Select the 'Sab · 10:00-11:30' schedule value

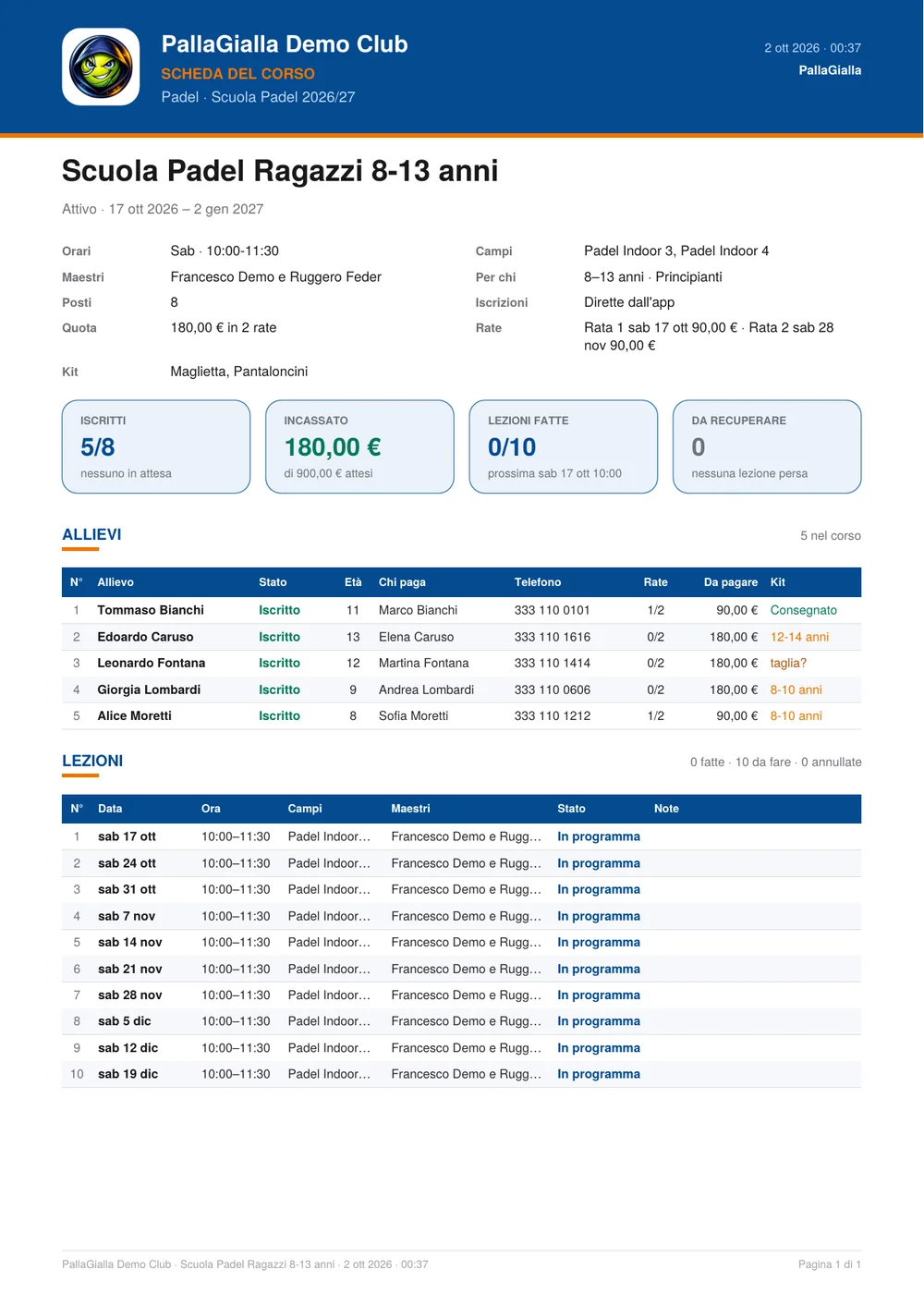click(225, 250)
